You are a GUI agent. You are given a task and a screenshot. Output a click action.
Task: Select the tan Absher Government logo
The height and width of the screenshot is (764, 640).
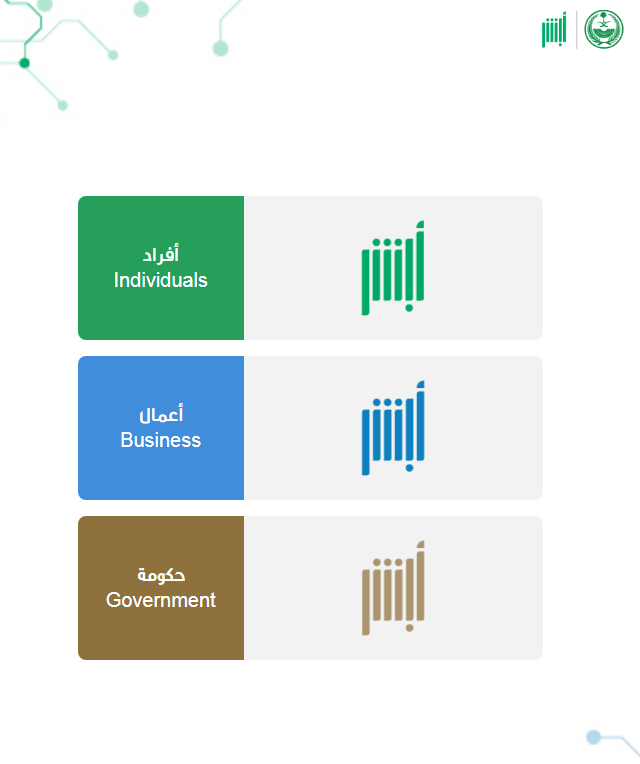(393, 588)
